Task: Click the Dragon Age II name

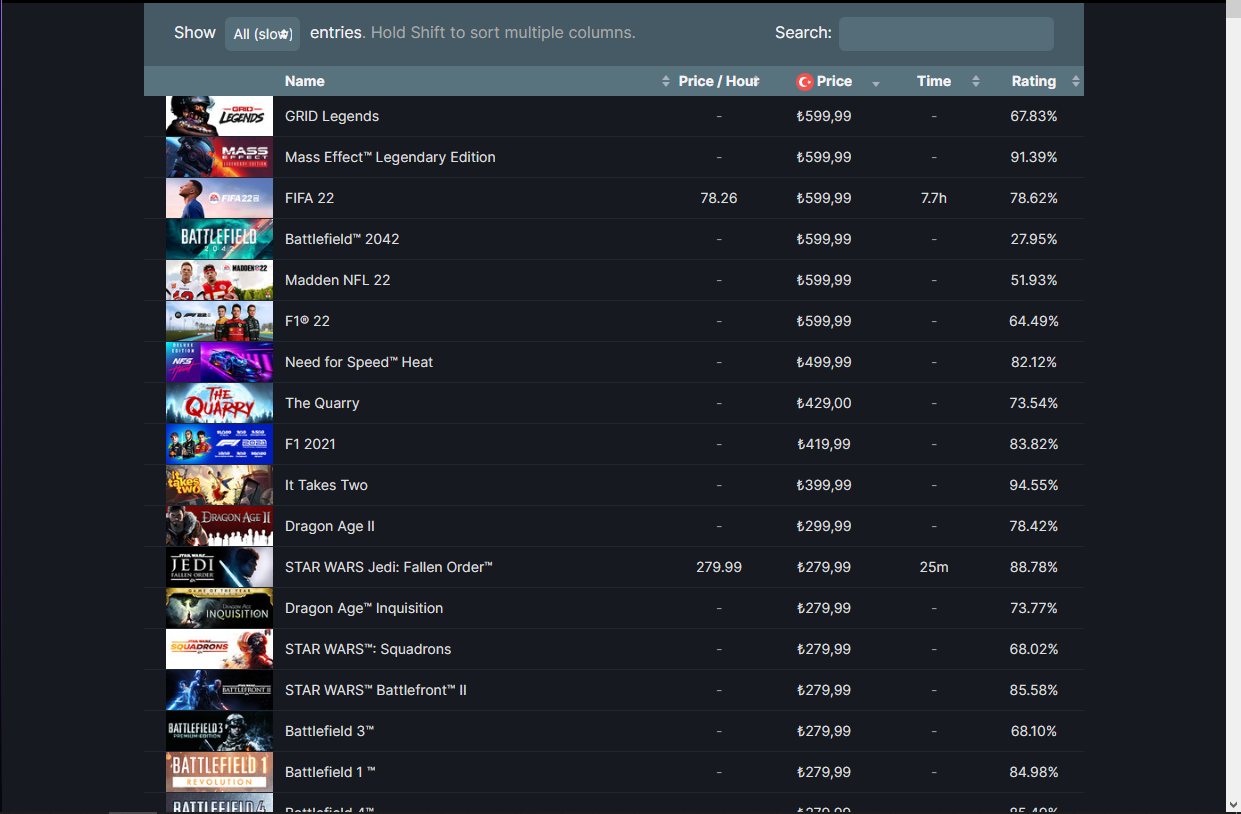Action: coord(330,526)
